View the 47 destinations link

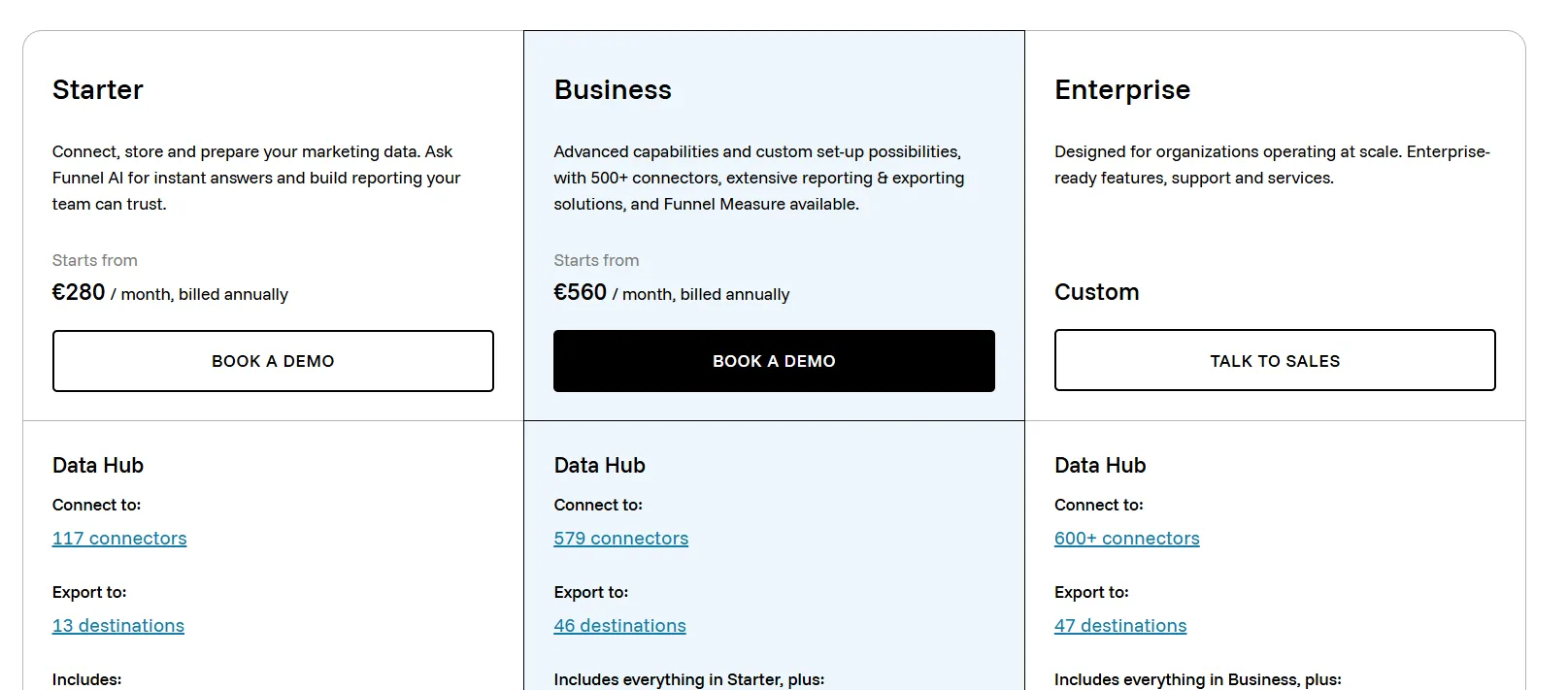coord(1120,626)
